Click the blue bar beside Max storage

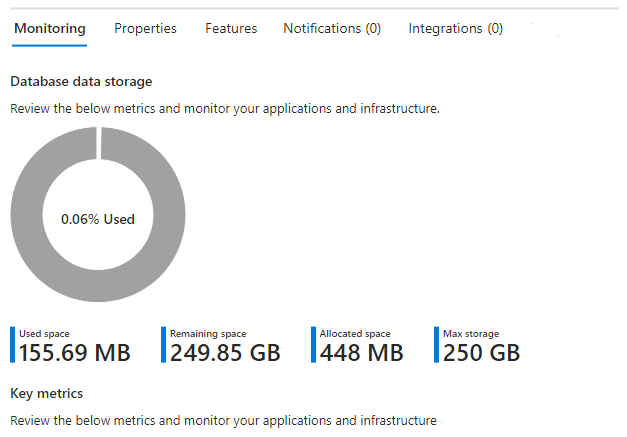tap(437, 344)
